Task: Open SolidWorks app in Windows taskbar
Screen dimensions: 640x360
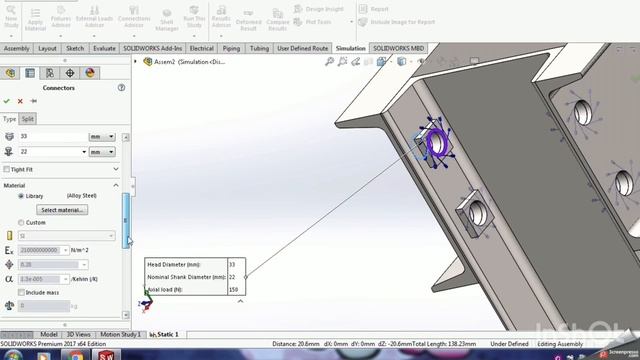Action: tap(106, 355)
